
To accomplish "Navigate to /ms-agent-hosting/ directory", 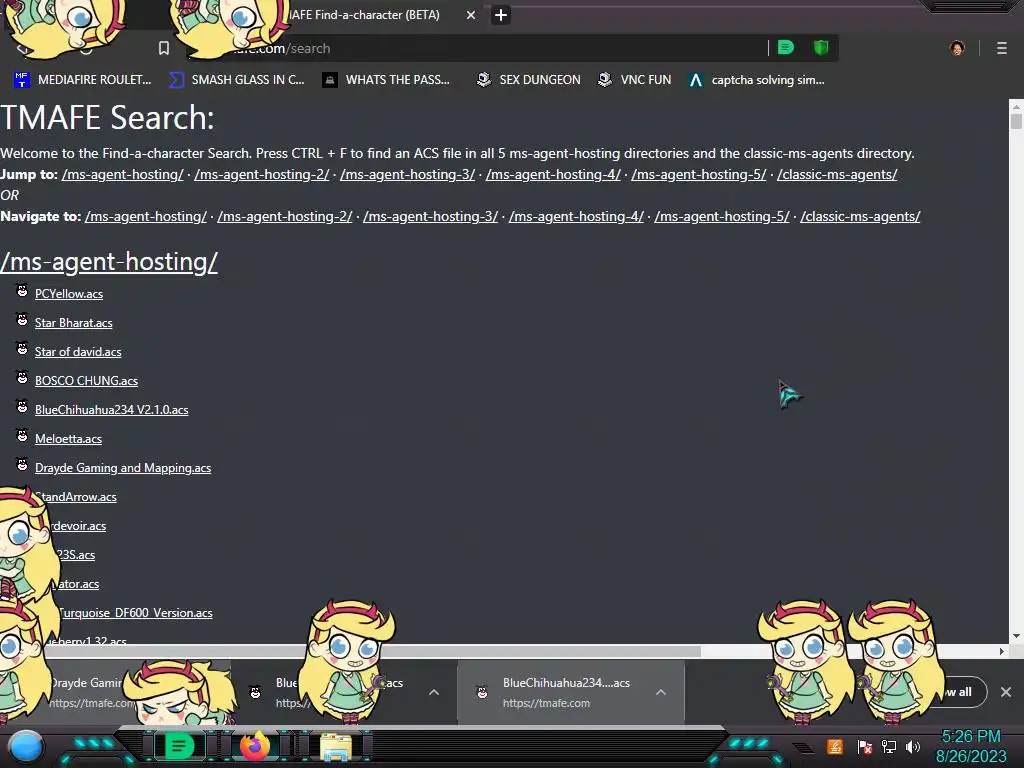I will point(146,216).
